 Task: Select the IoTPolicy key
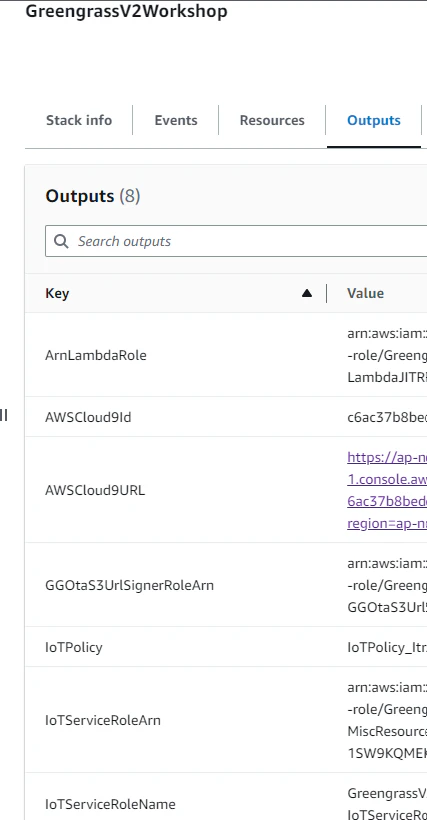click(x=74, y=647)
